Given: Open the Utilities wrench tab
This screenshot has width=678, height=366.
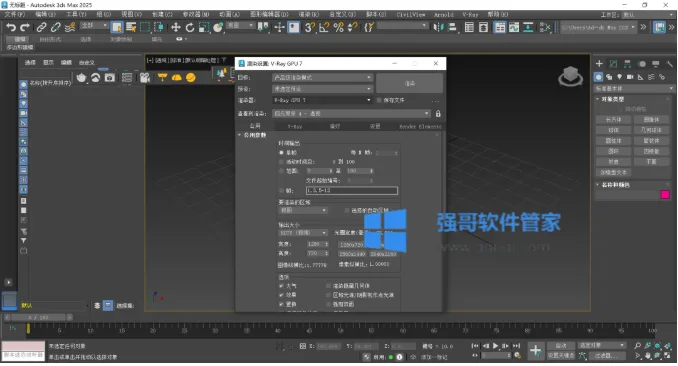Looking at the screenshot, I should [x=670, y=64].
